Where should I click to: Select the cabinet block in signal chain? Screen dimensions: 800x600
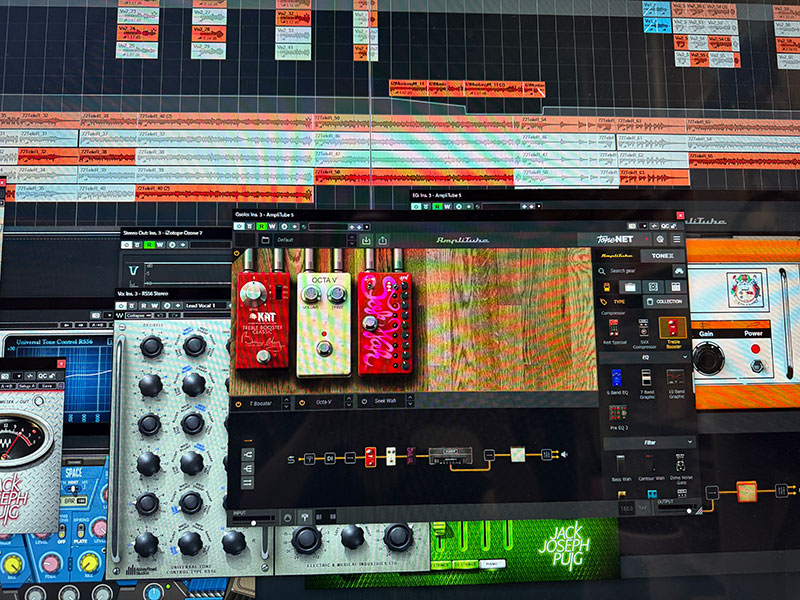518,454
